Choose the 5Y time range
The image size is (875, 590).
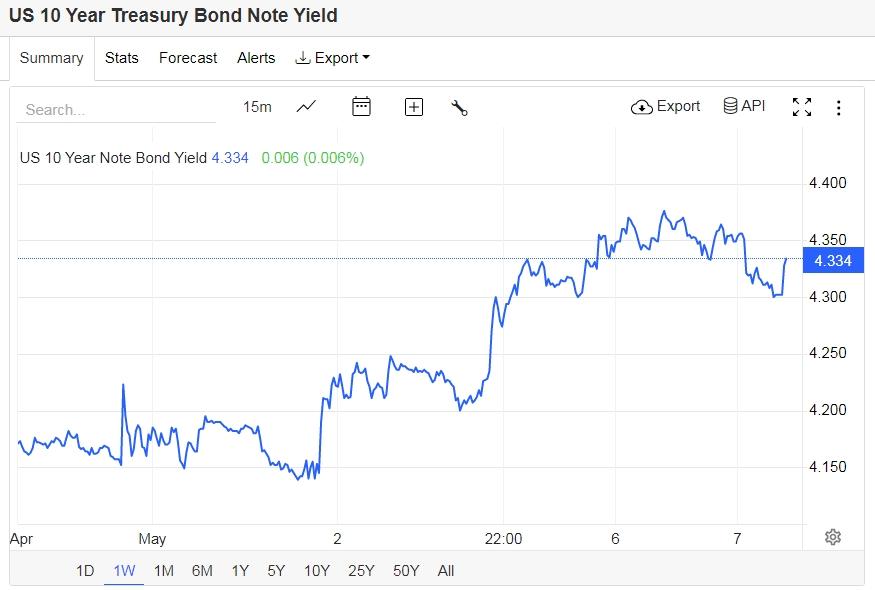coord(276,571)
